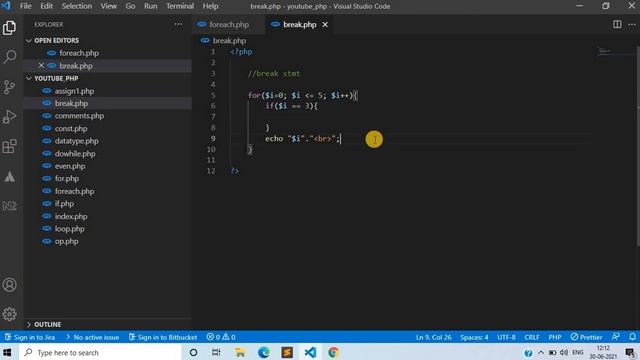
Task: Open the Extensions view
Action: [9, 146]
